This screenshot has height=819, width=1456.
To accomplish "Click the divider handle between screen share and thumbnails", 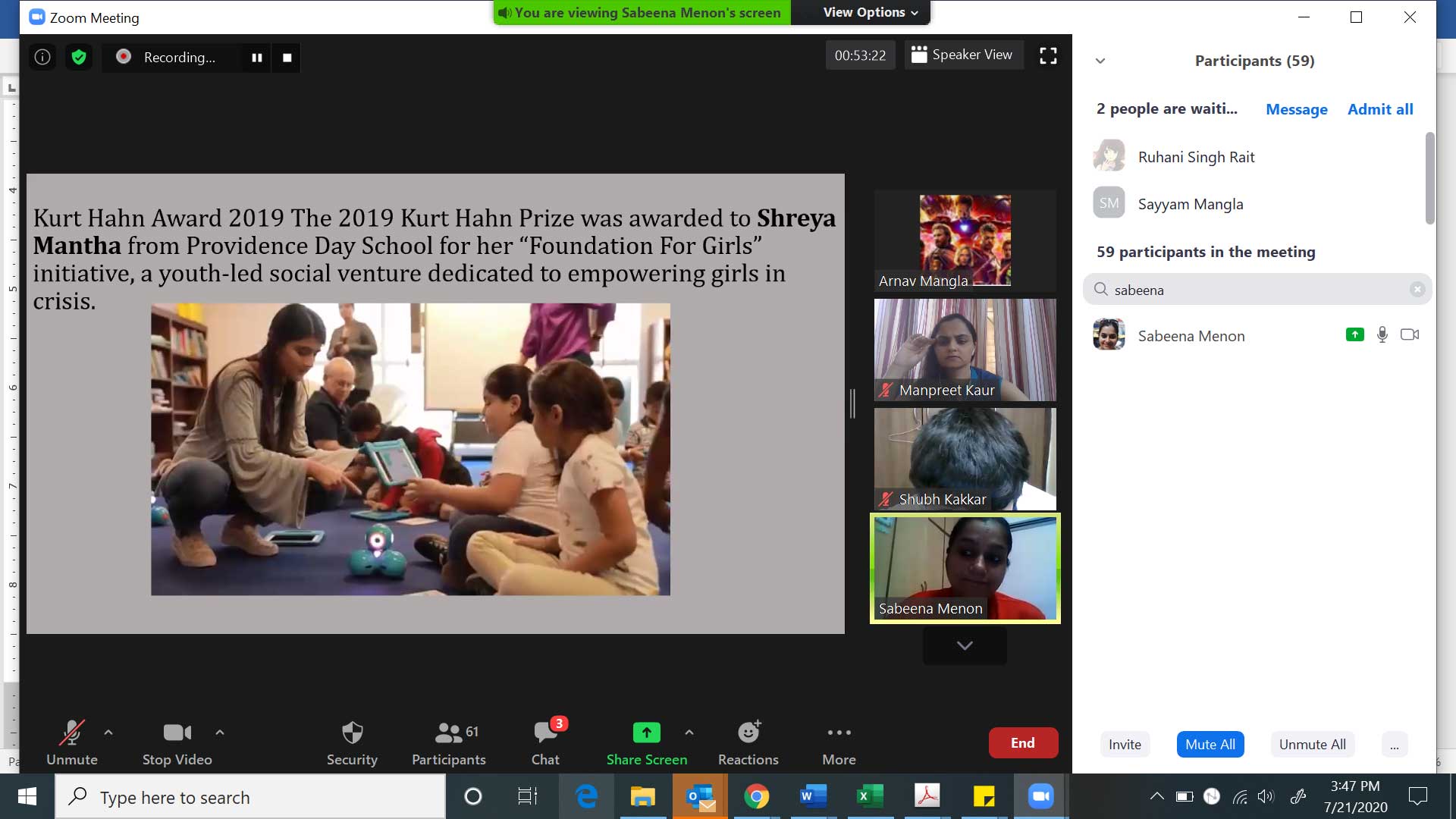I will pyautogui.click(x=852, y=403).
